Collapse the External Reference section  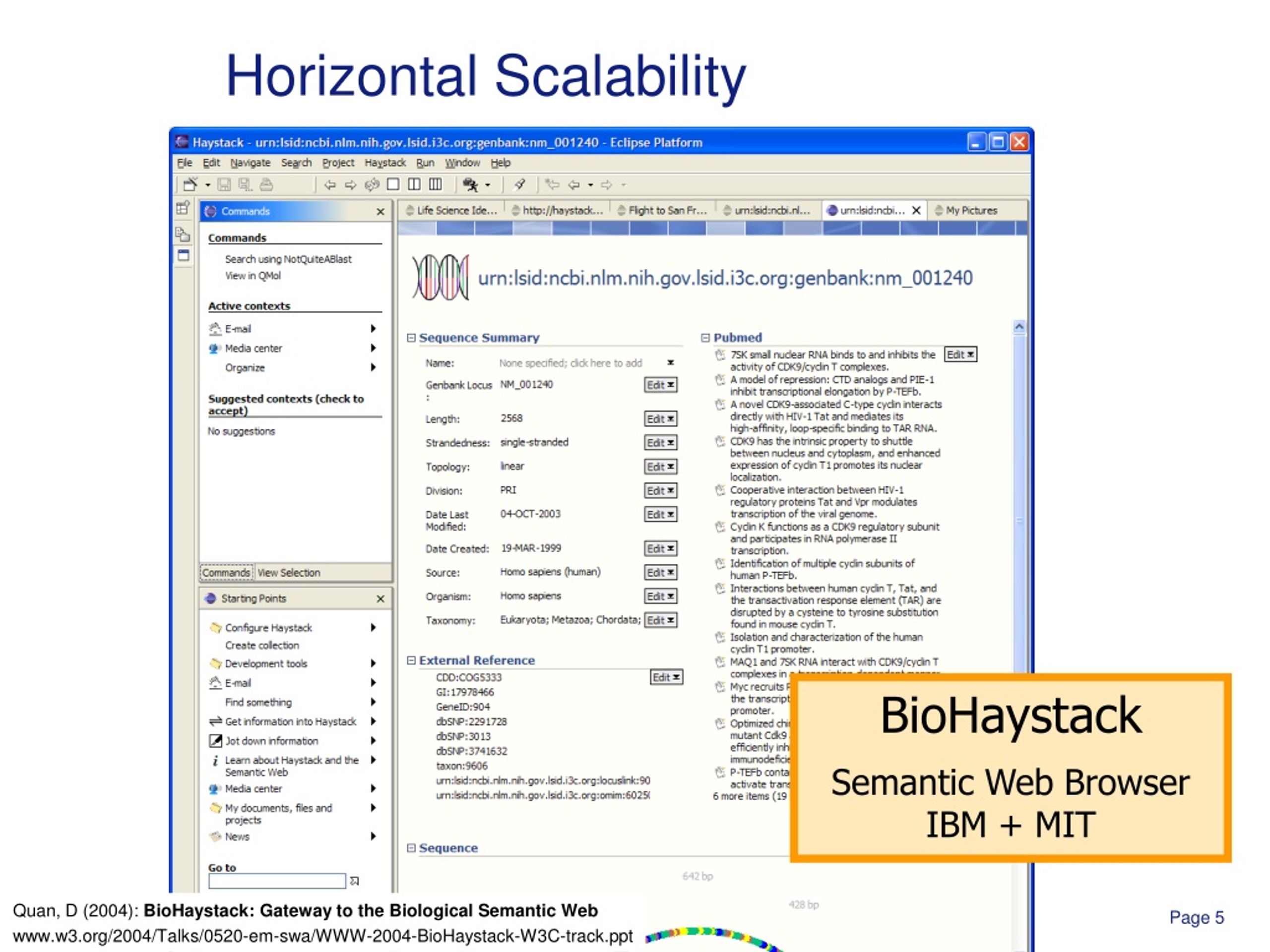coord(411,660)
